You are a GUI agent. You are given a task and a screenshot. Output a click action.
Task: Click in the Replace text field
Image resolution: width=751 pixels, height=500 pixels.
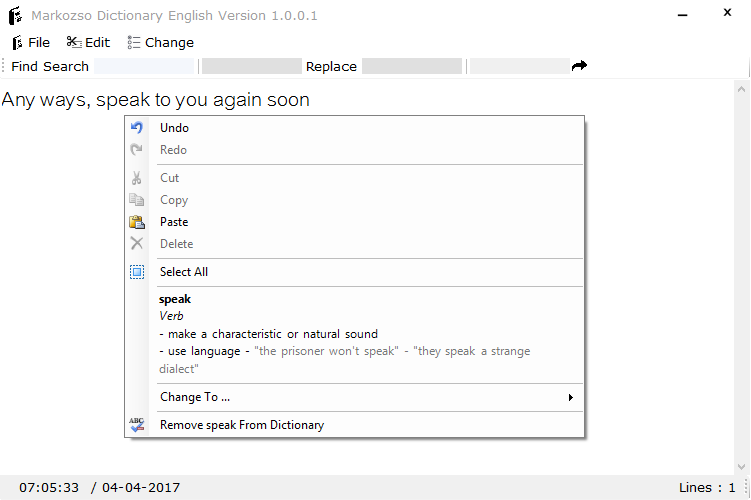point(411,66)
